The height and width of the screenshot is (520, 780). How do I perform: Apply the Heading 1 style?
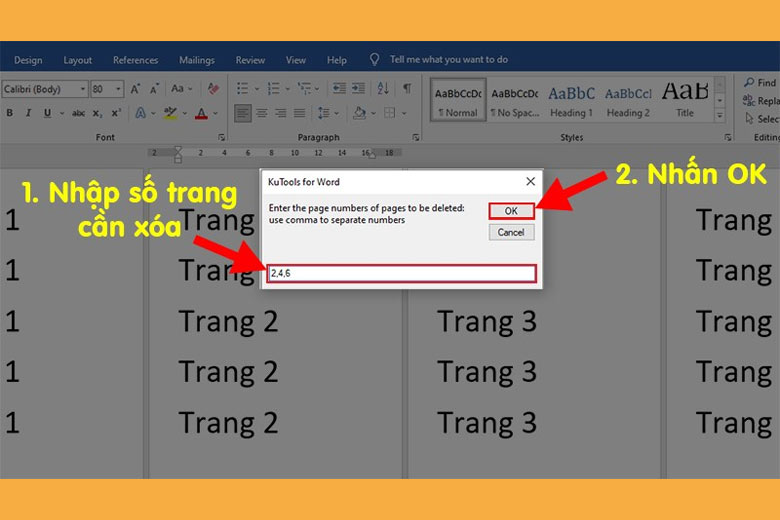572,101
